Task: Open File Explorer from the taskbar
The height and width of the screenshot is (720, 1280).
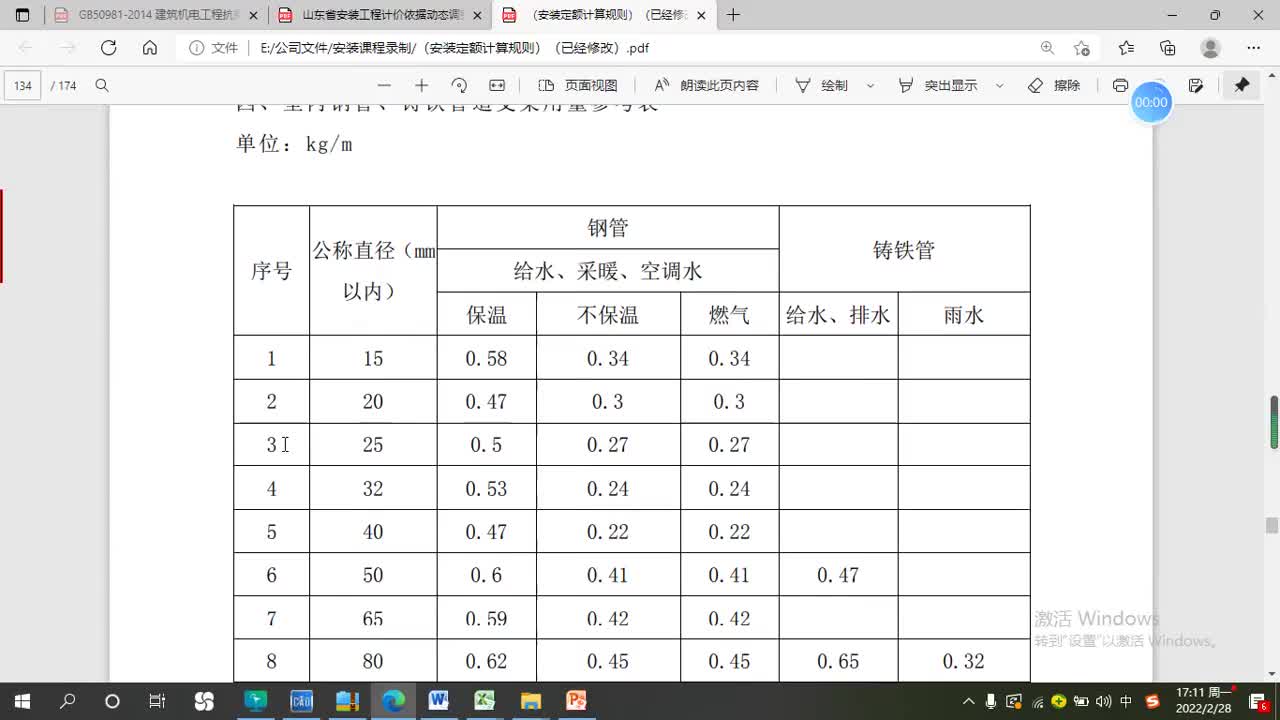Action: [x=531, y=701]
